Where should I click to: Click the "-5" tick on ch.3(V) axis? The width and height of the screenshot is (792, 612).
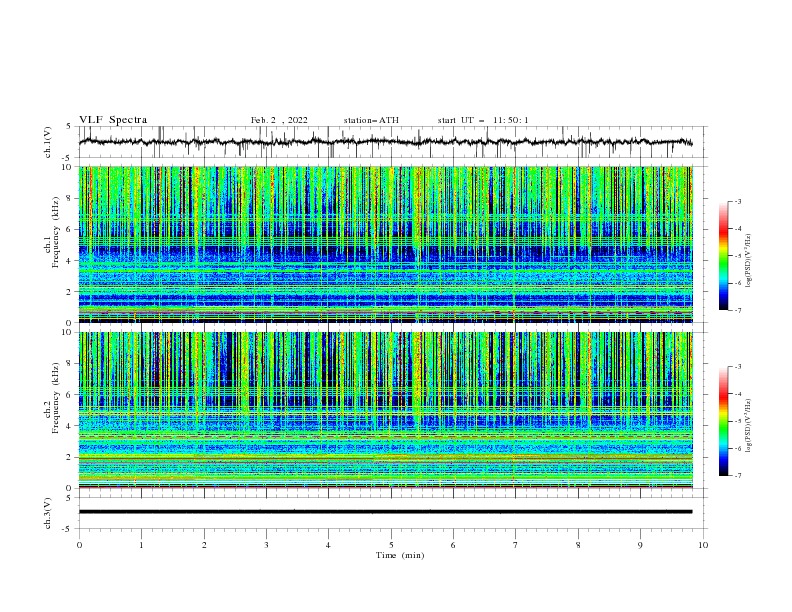coord(67,529)
